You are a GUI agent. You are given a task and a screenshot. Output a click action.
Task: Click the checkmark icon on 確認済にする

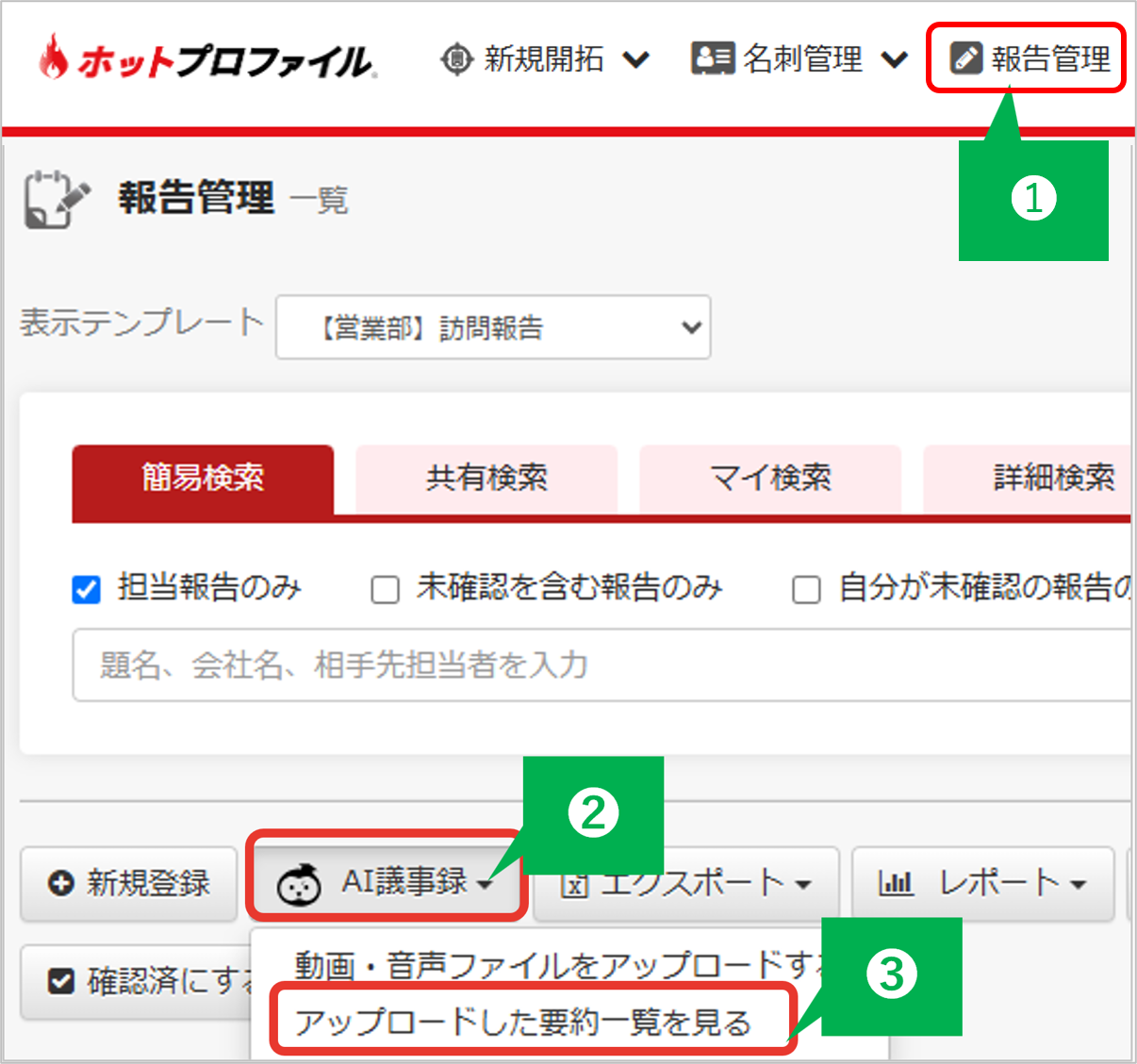click(x=61, y=982)
